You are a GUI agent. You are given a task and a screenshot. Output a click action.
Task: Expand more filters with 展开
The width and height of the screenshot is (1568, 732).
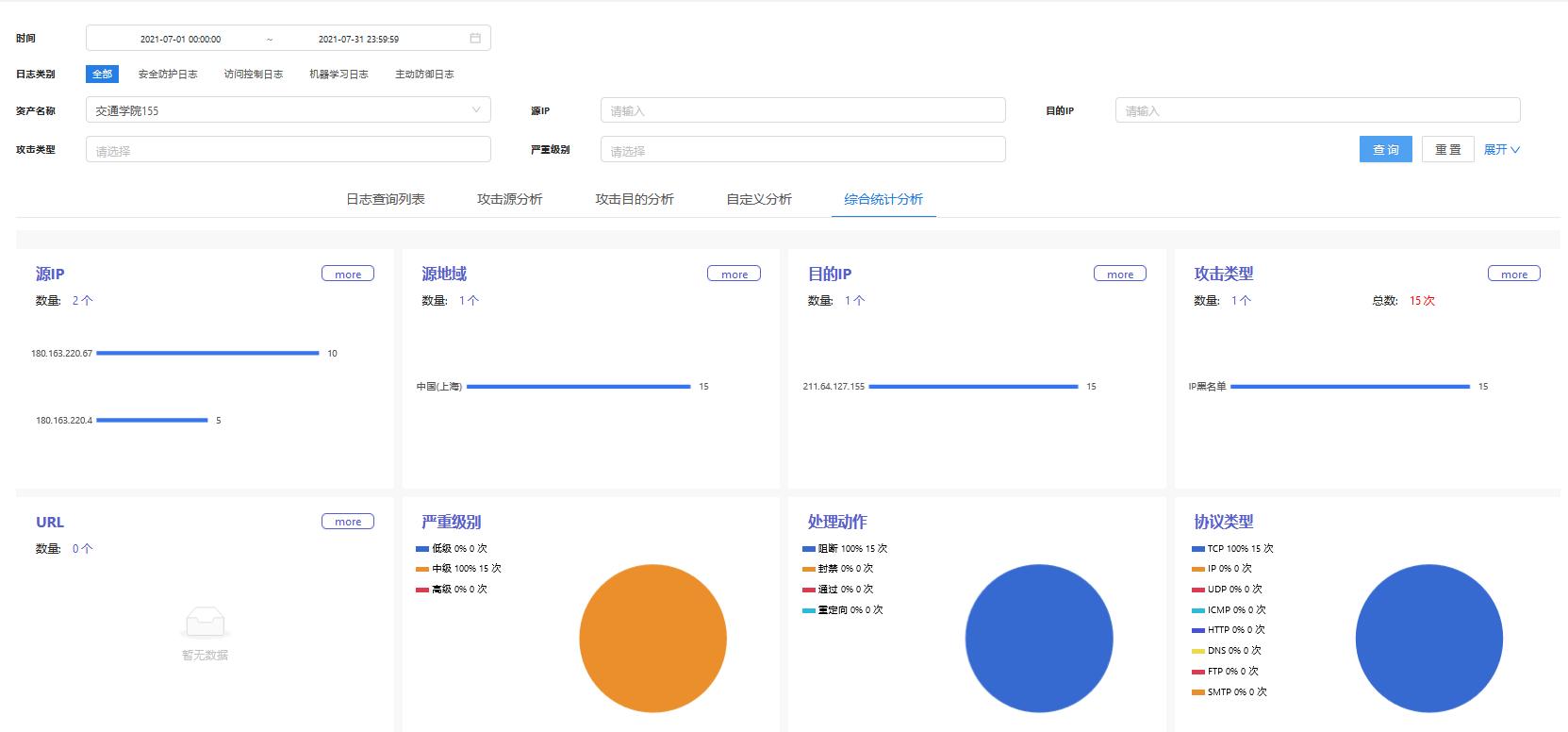coord(1502,149)
